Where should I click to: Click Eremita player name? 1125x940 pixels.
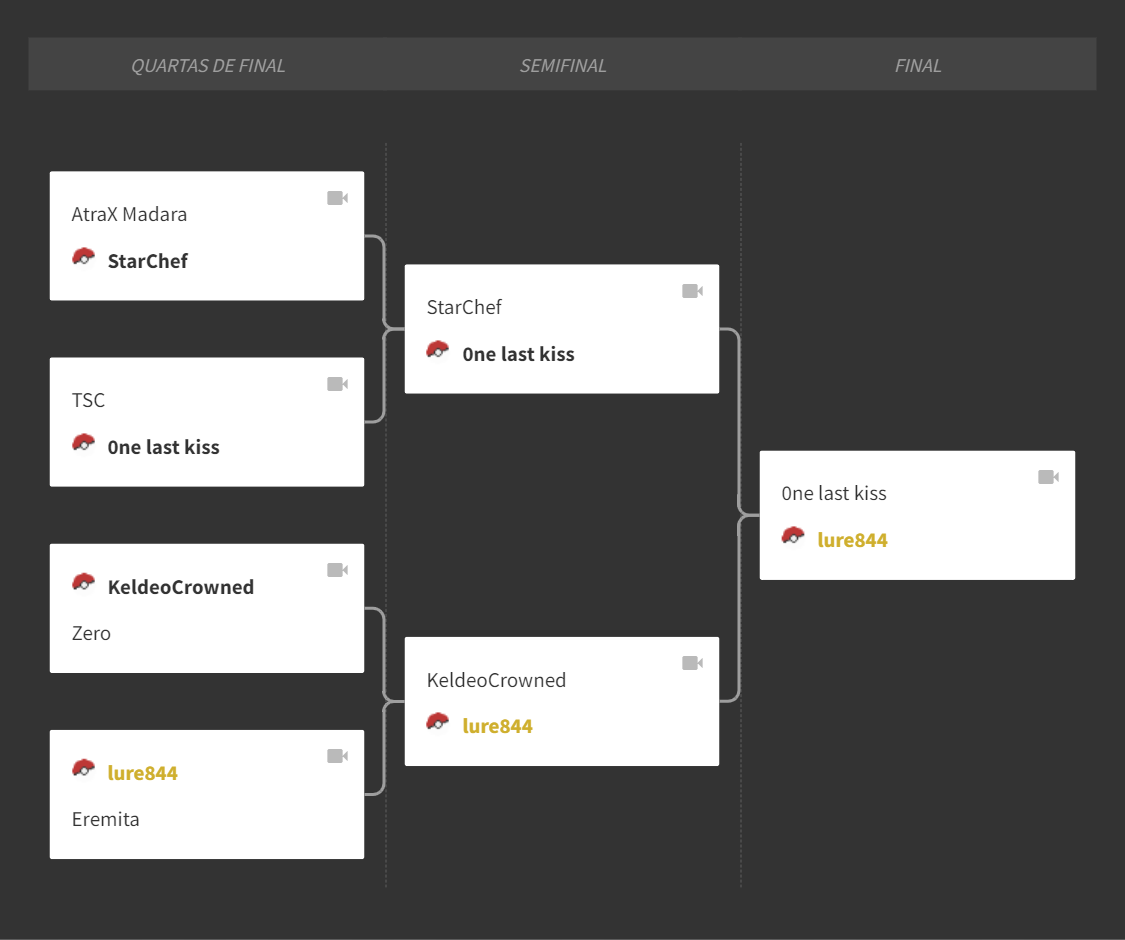click(105, 819)
